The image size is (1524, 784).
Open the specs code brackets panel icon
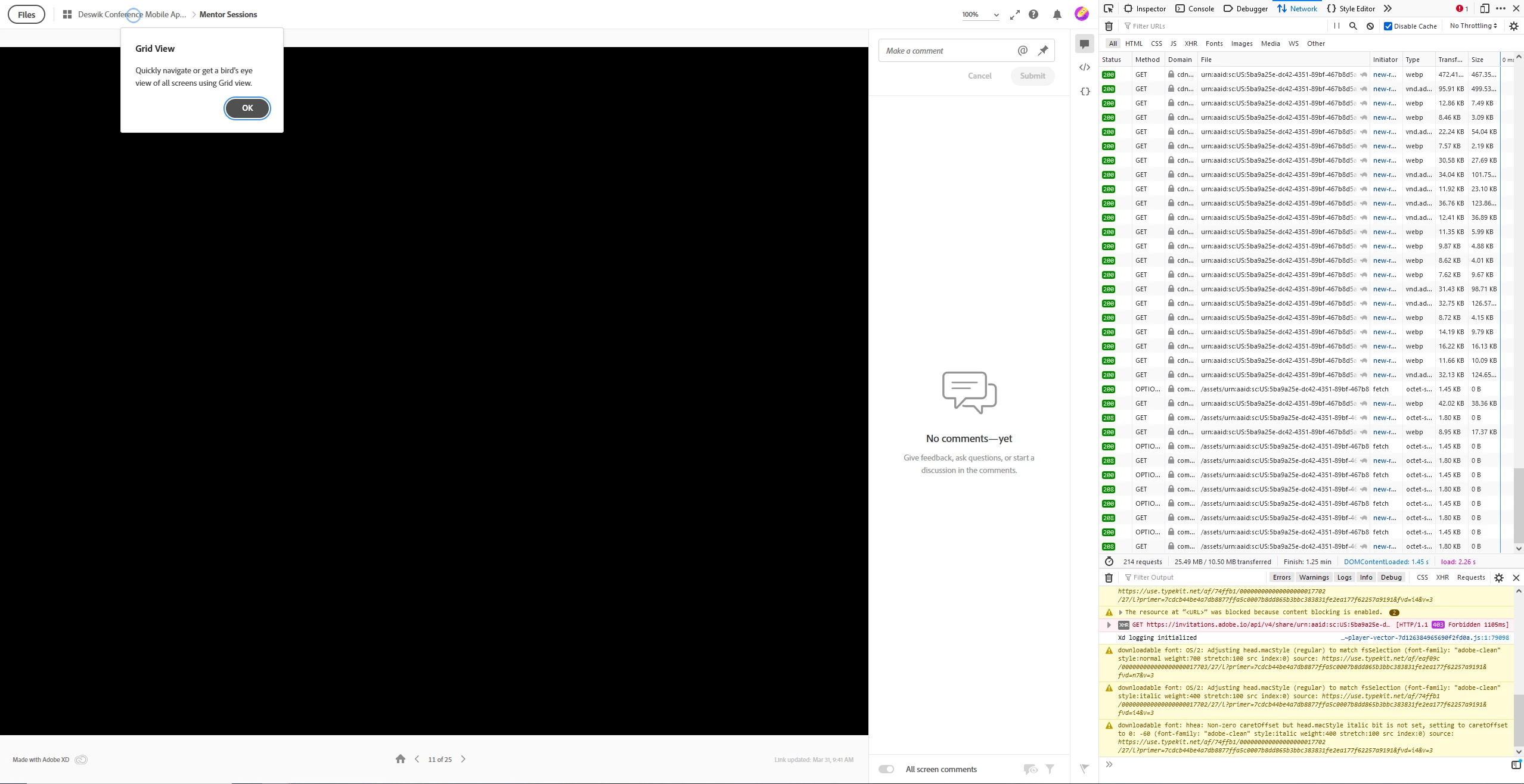1085,67
